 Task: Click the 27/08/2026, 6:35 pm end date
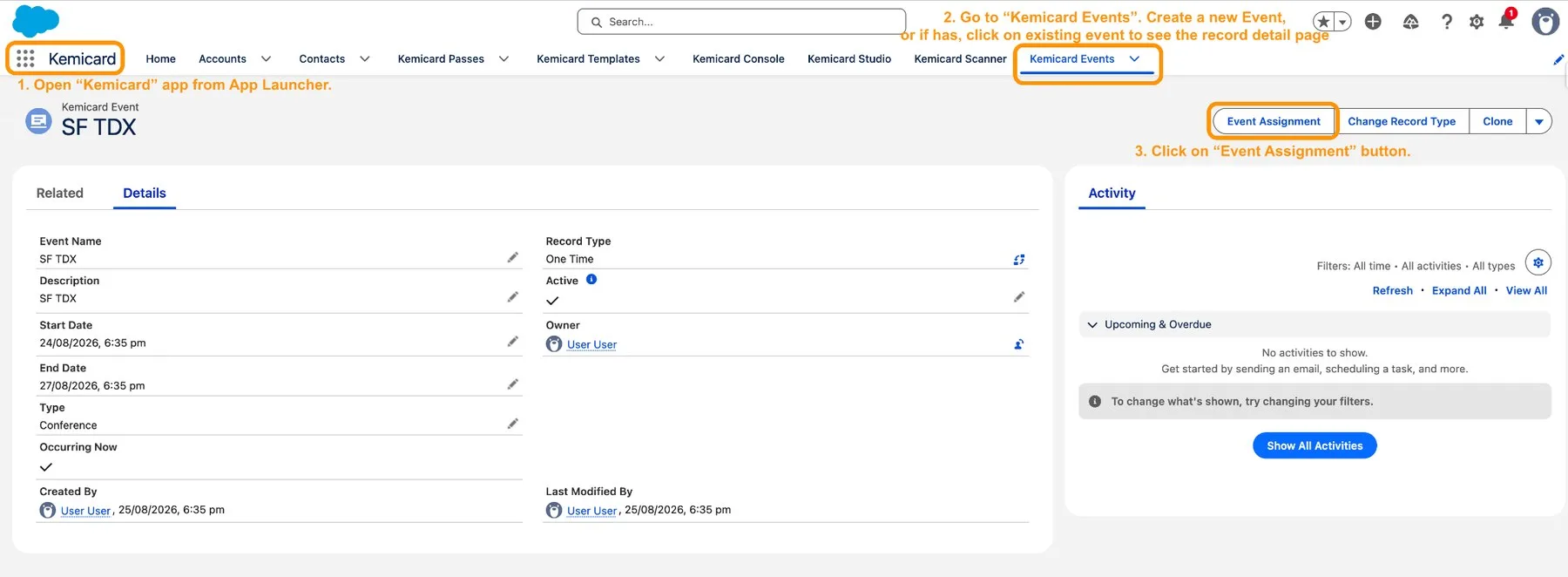[92, 386]
